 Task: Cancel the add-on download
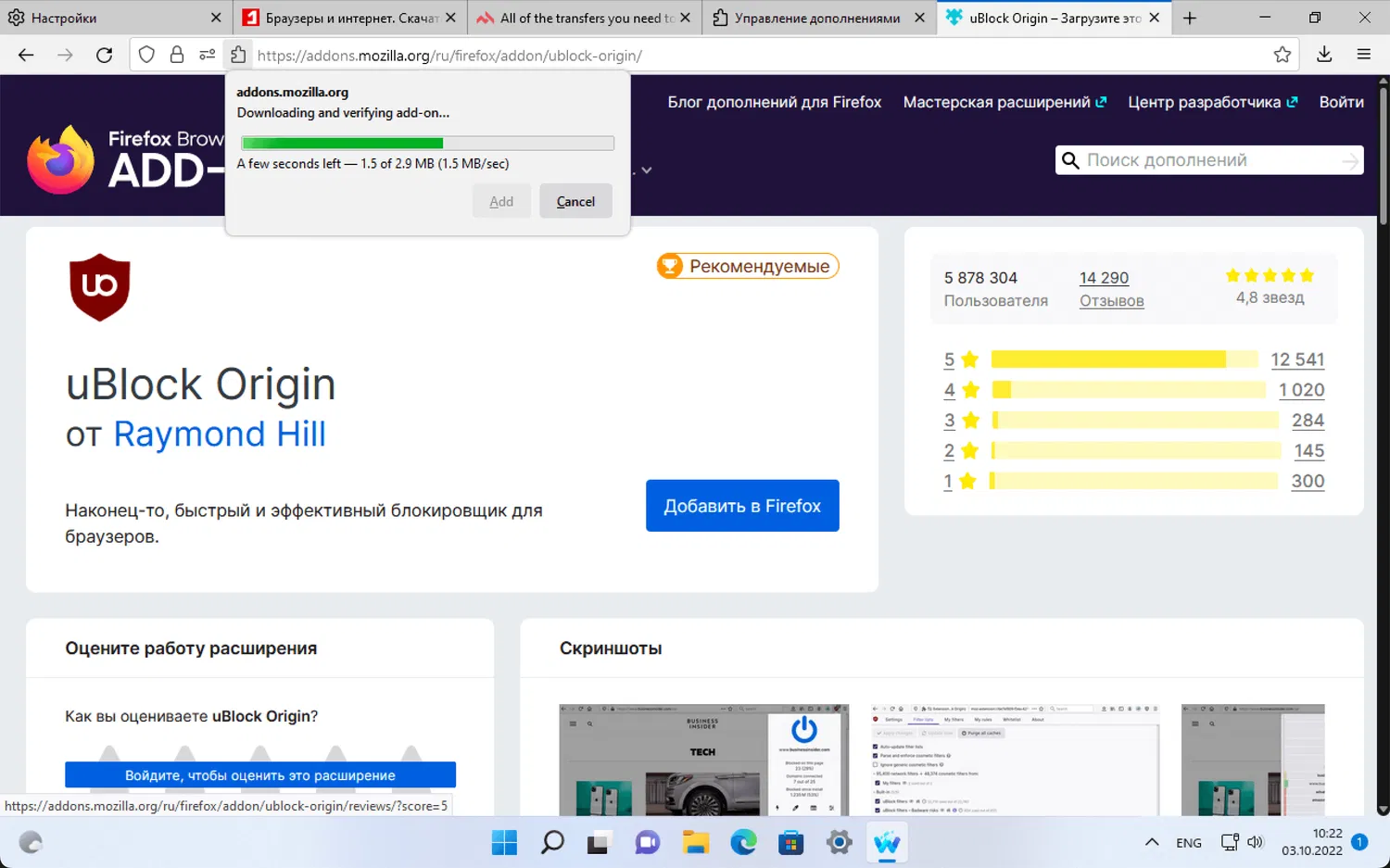[x=575, y=201]
